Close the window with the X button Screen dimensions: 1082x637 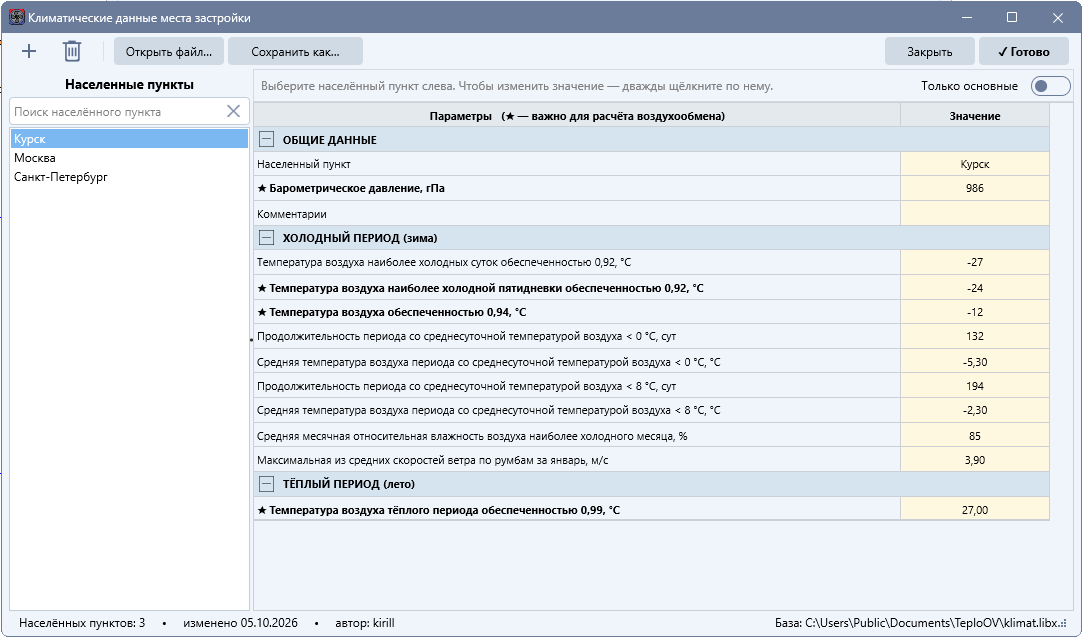(1057, 17)
